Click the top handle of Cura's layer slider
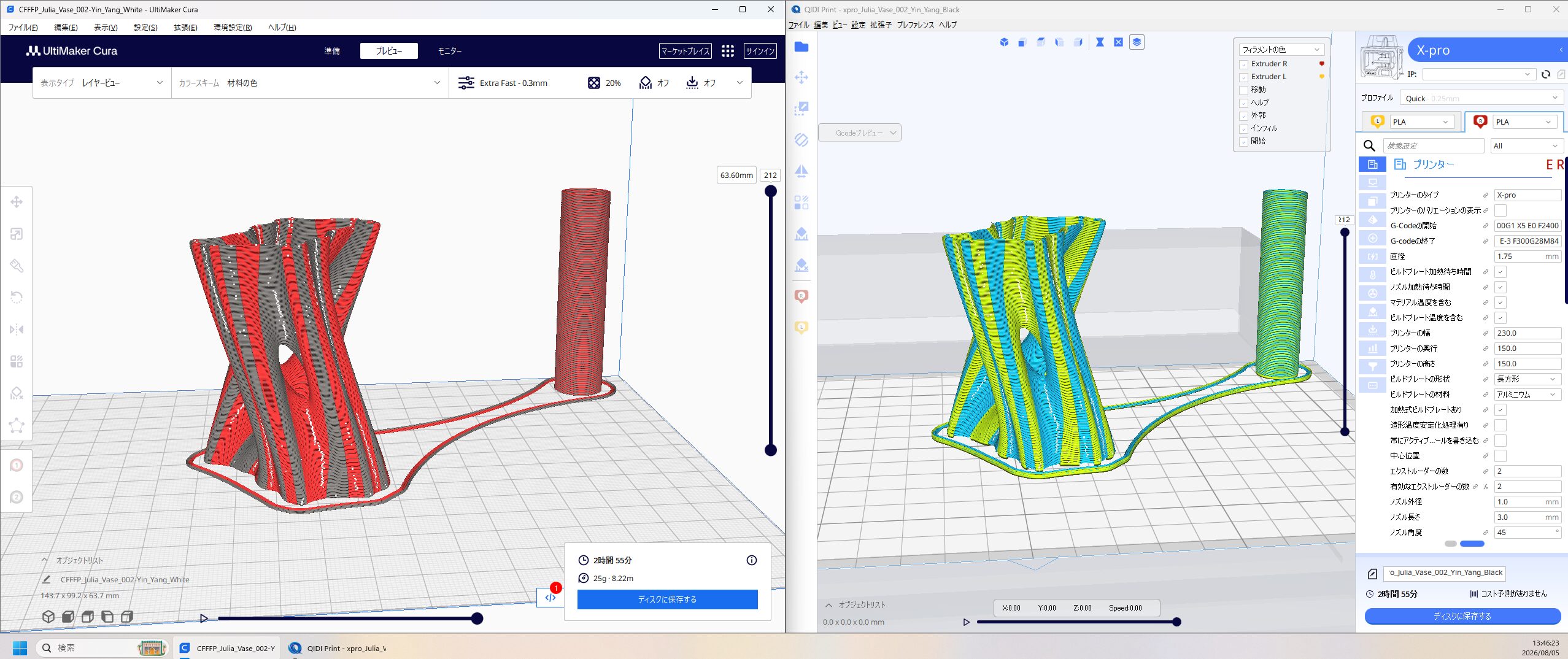The width and height of the screenshot is (1568, 659). 771,191
